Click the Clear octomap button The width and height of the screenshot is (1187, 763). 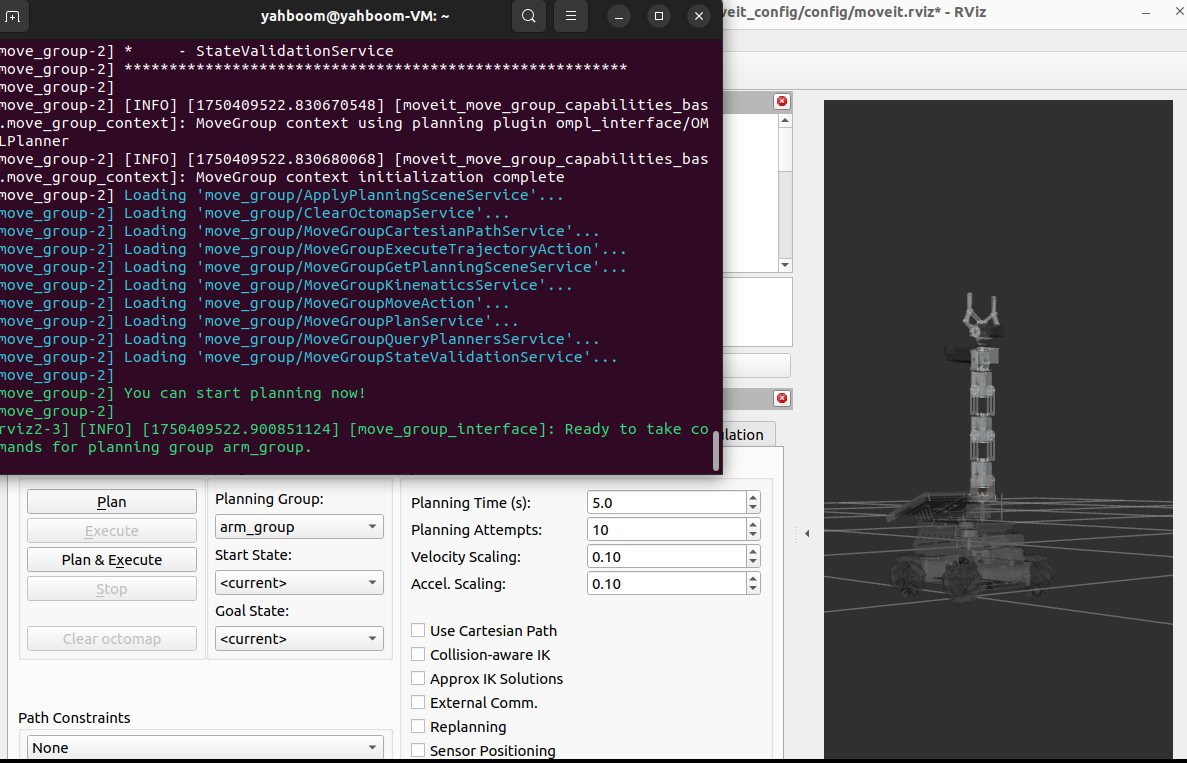[112, 639]
